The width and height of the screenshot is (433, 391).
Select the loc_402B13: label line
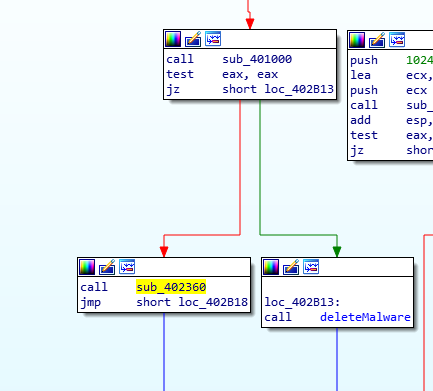pyautogui.click(x=302, y=302)
